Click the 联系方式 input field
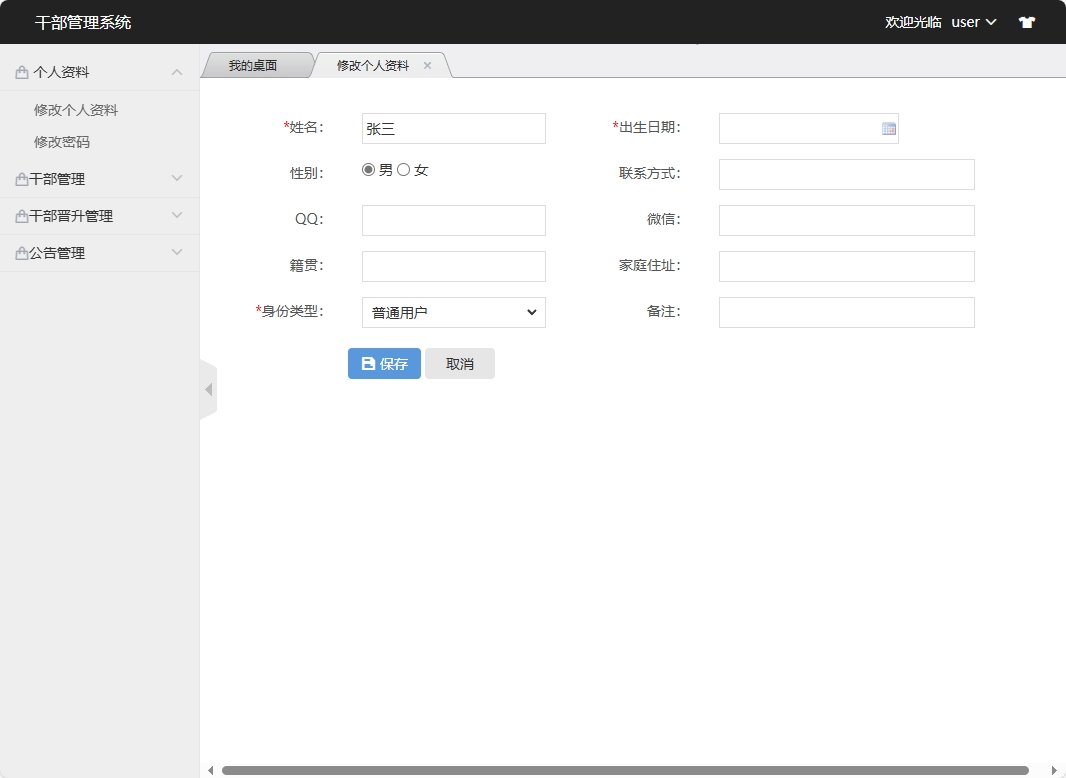 click(846, 174)
